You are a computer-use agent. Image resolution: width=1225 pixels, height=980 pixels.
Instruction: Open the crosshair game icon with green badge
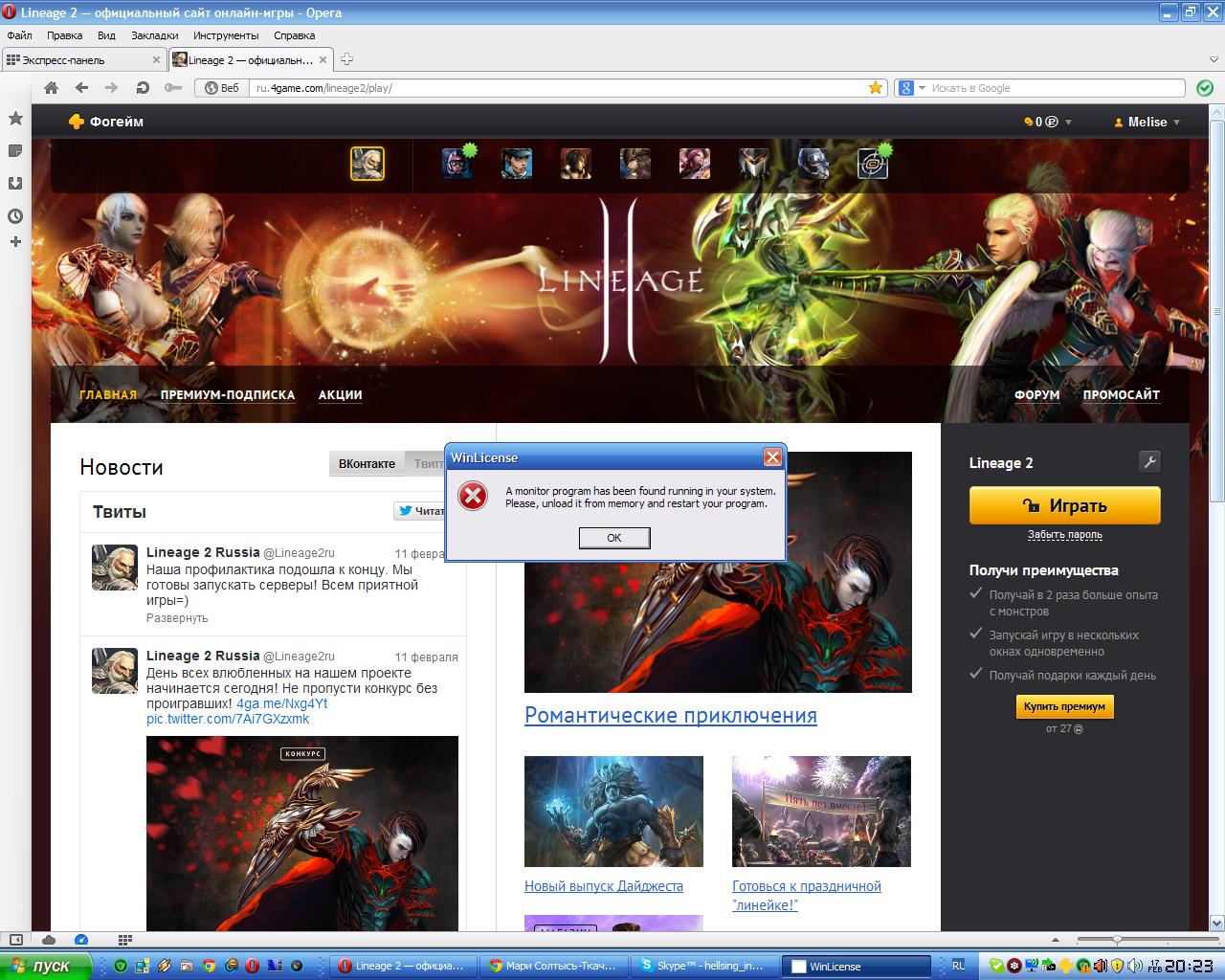tap(874, 164)
